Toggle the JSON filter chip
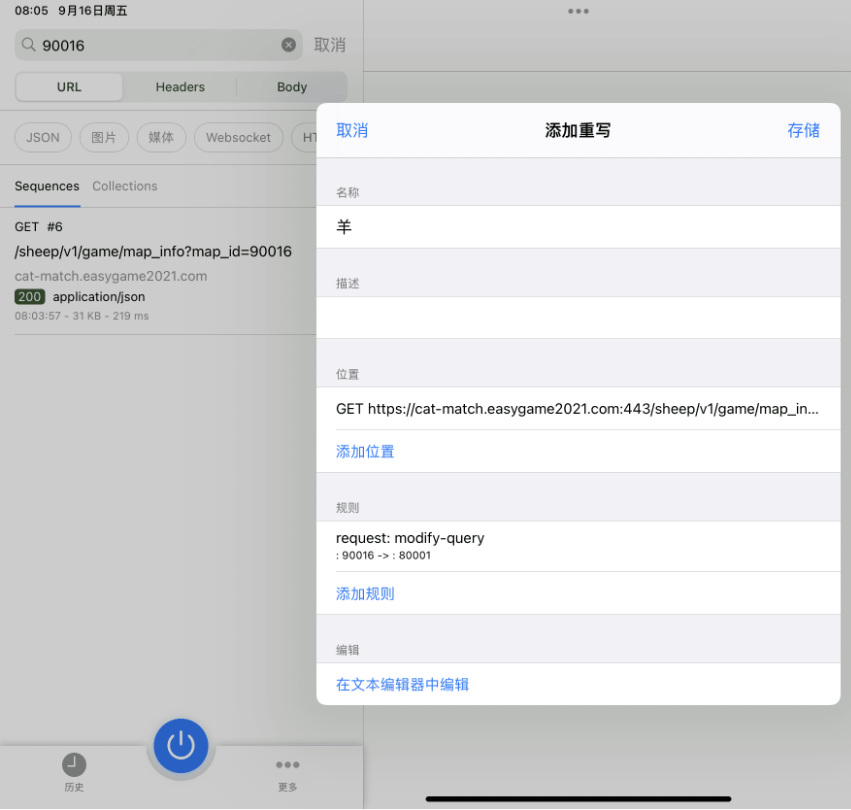Image resolution: width=851 pixels, height=810 pixels. click(42, 137)
